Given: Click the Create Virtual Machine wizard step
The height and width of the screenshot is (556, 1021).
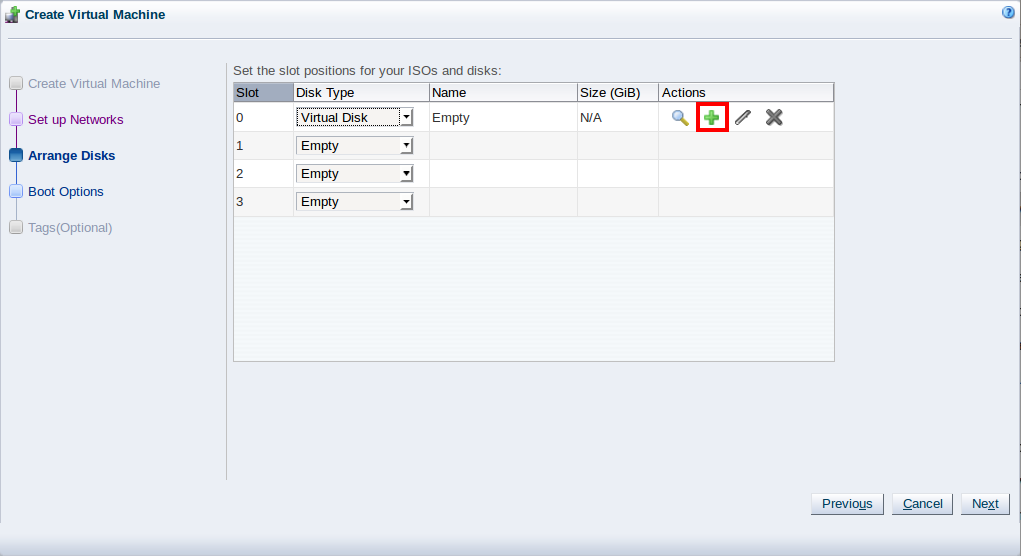Looking at the screenshot, I should click(94, 83).
